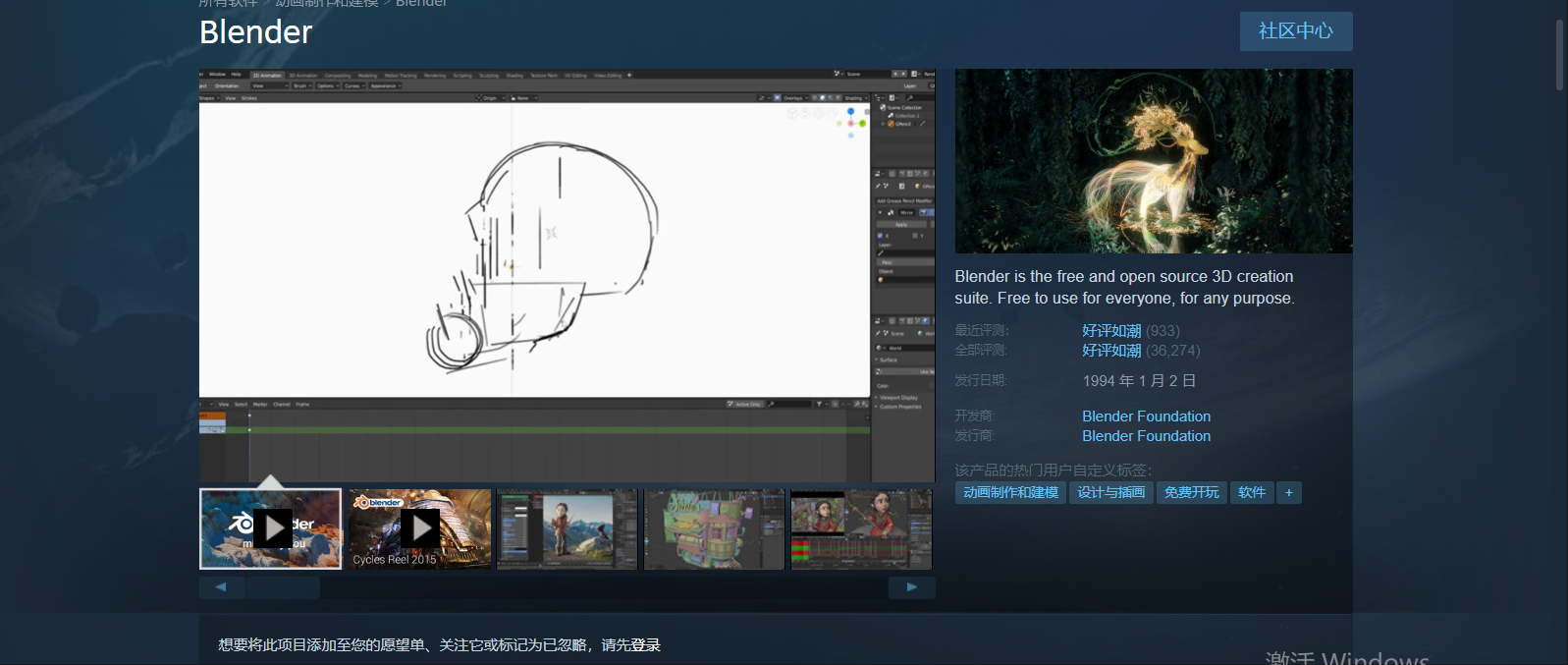Image resolution: width=1568 pixels, height=665 pixels.
Task: Click the left arrow of thumbnail strip
Action: click(221, 587)
